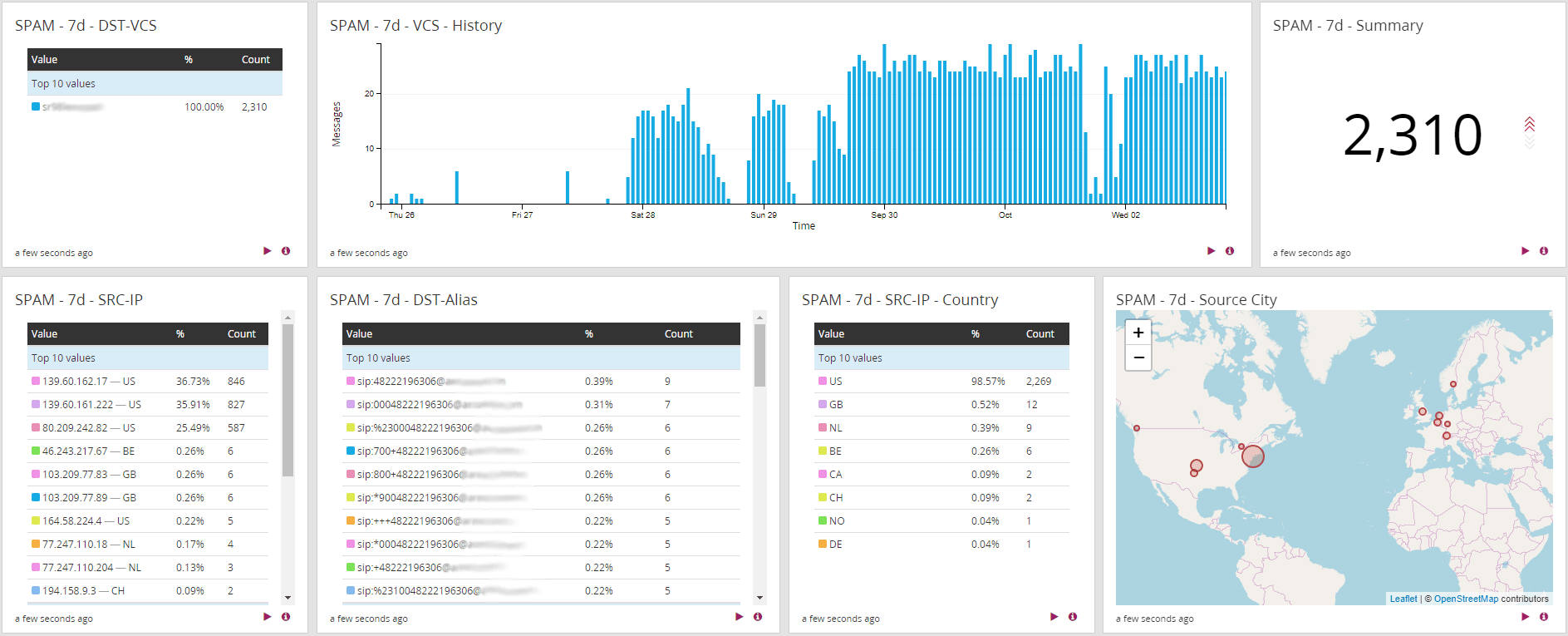Image resolution: width=1568 pixels, height=636 pixels.
Task: Open info icon in VCS History panel
Action: click(x=1230, y=251)
